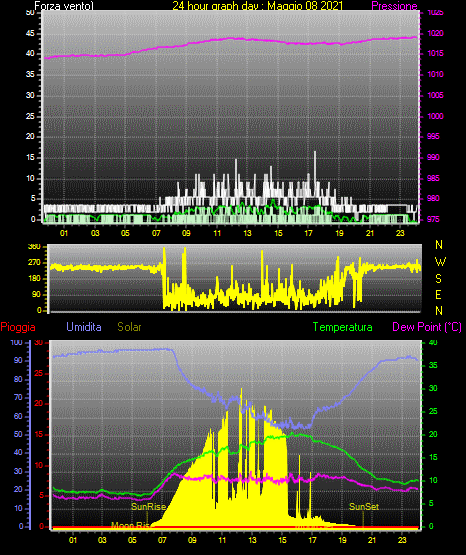Select pressure axis value '1020'
Screen dimensions: 466x555
(435, 33)
